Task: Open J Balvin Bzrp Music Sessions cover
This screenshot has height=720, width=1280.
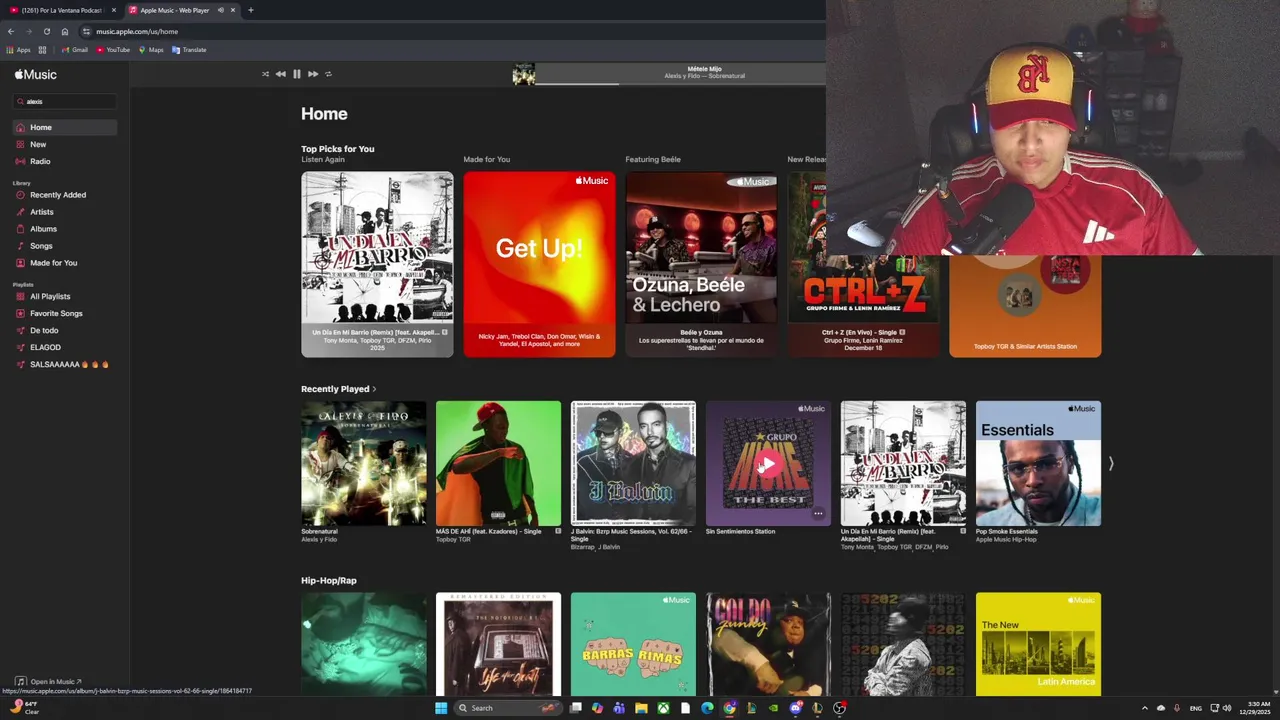Action: click(633, 463)
